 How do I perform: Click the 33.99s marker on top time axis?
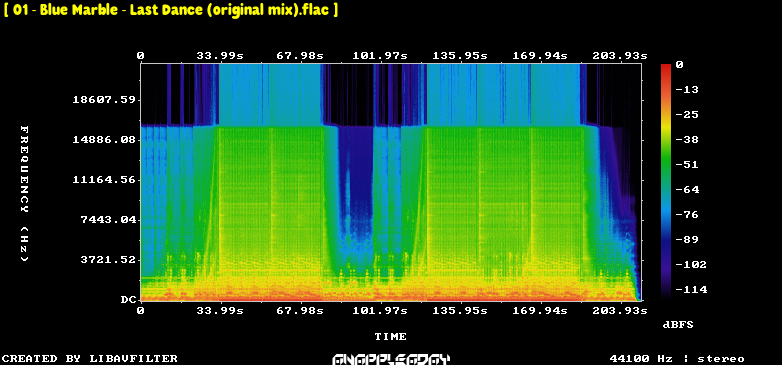click(x=220, y=56)
